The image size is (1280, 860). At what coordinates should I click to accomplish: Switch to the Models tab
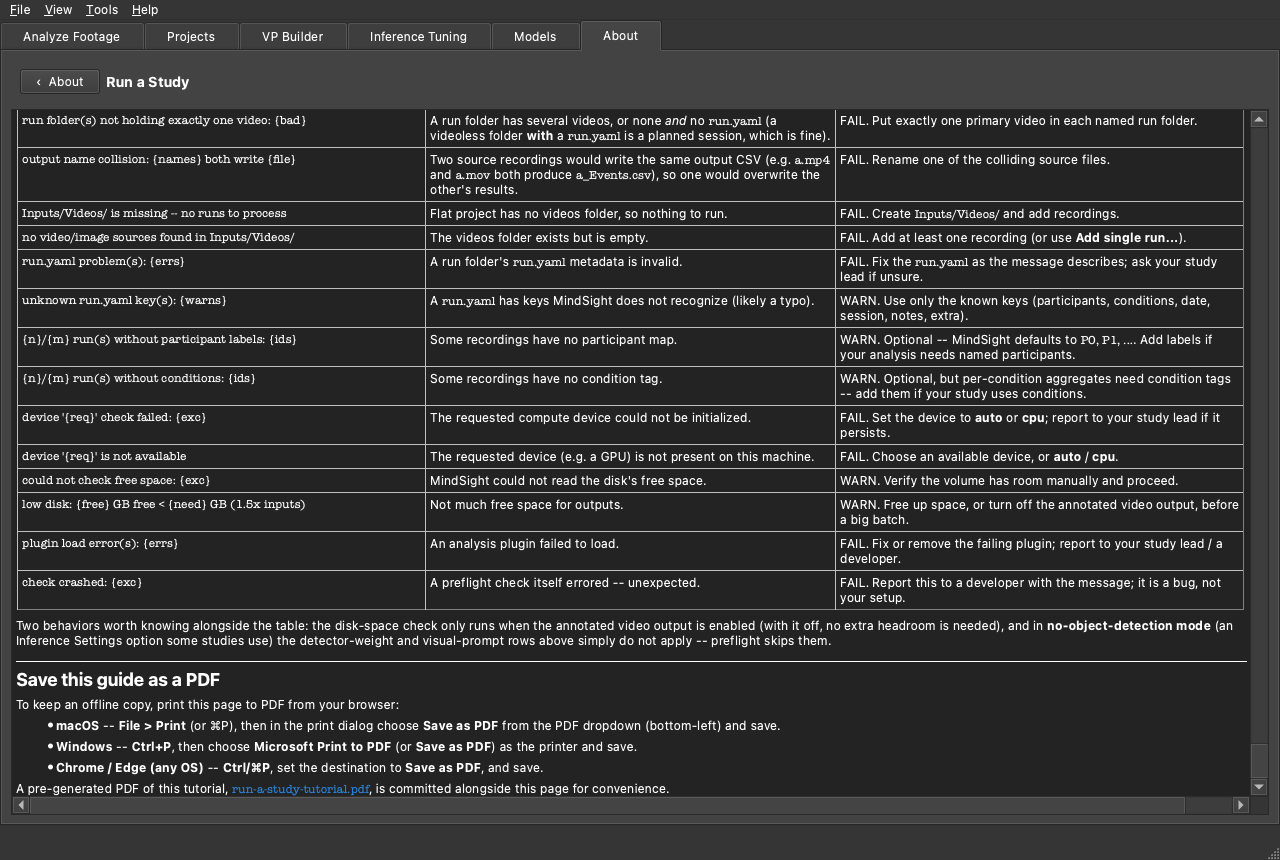click(x=535, y=36)
